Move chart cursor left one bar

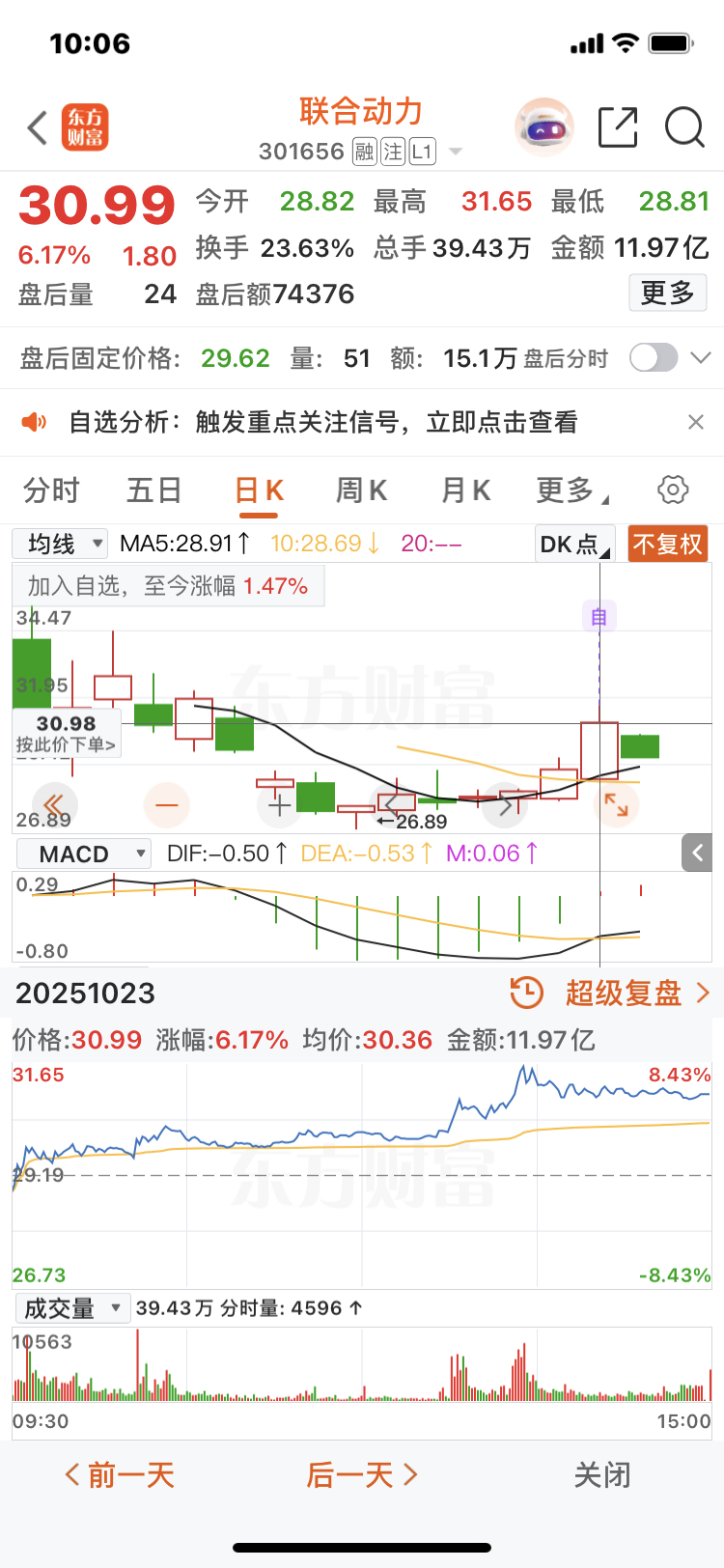click(x=393, y=804)
